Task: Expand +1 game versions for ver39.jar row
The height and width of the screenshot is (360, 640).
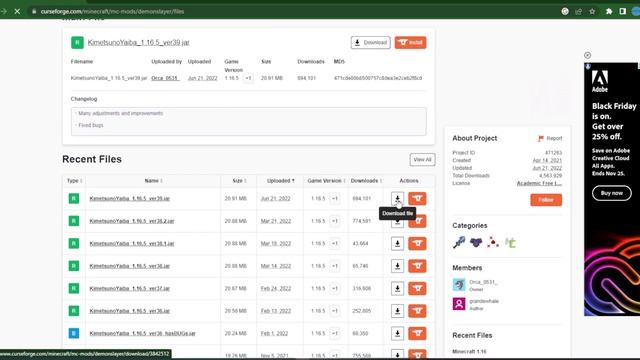Action: coord(335,198)
